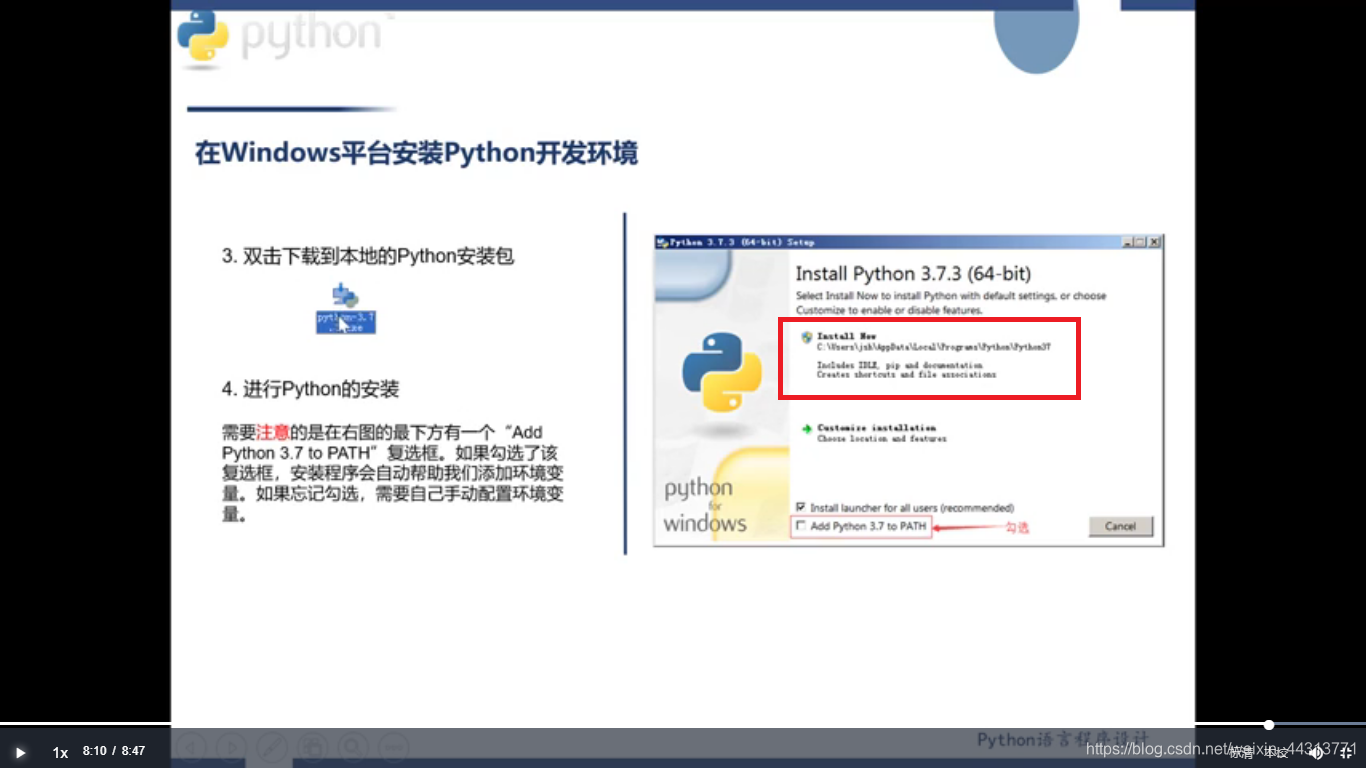1366x768 pixels.
Task: Click the Python语言程序设计 footer text
Action: [x=1063, y=739]
